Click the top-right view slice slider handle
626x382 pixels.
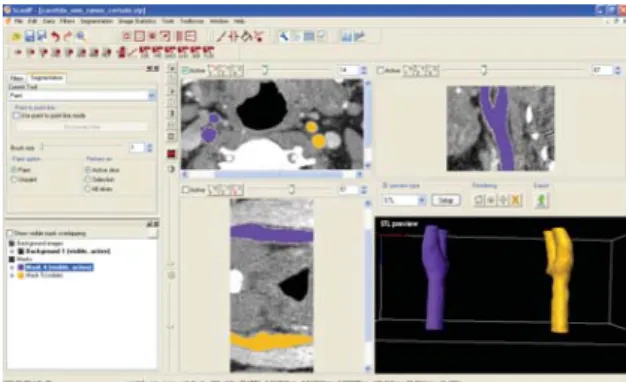click(x=484, y=70)
